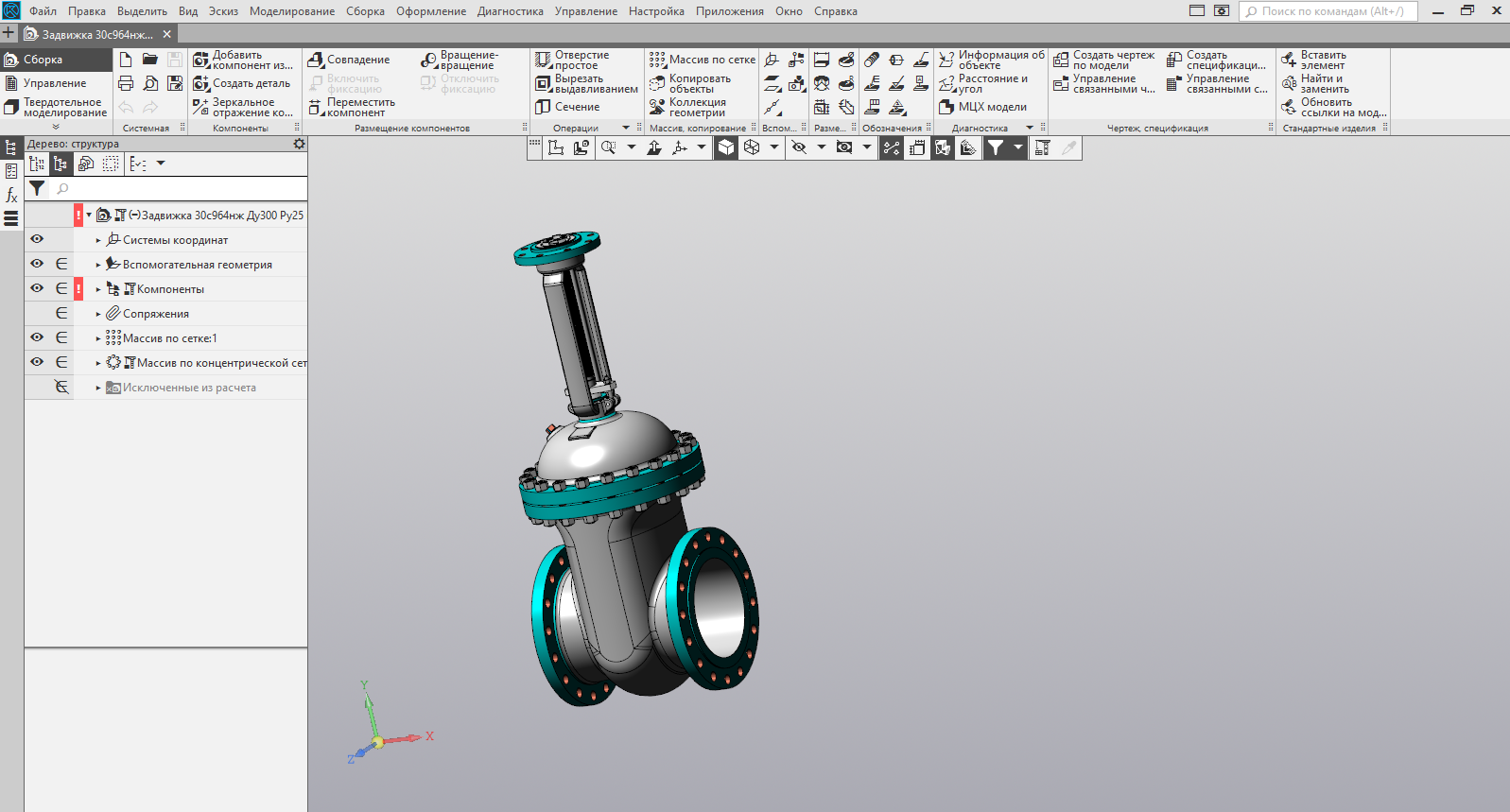Expand the Компоненты tree node
The width and height of the screenshot is (1510, 812).
click(x=97, y=289)
